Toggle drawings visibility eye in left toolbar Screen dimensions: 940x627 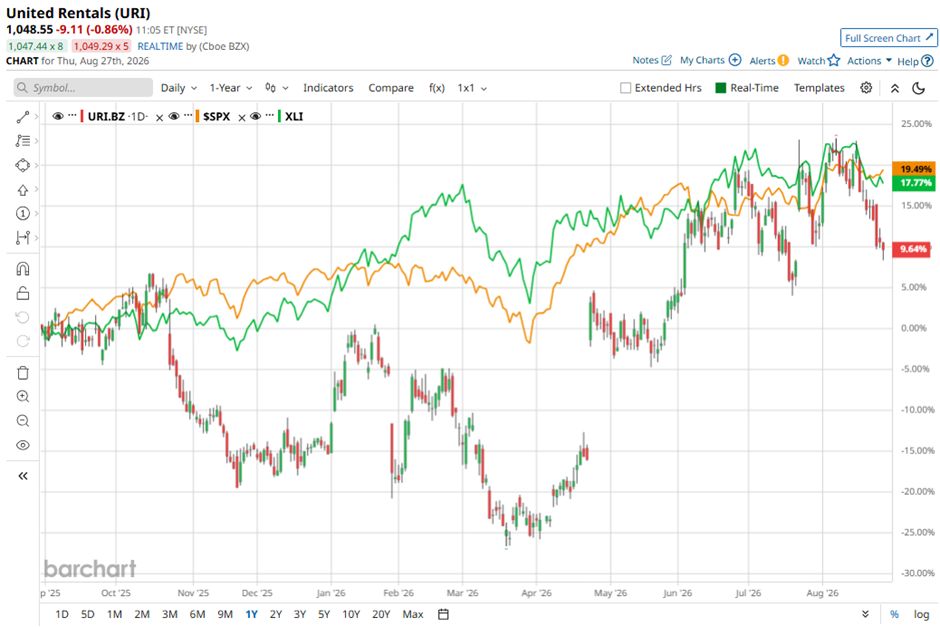click(x=23, y=445)
